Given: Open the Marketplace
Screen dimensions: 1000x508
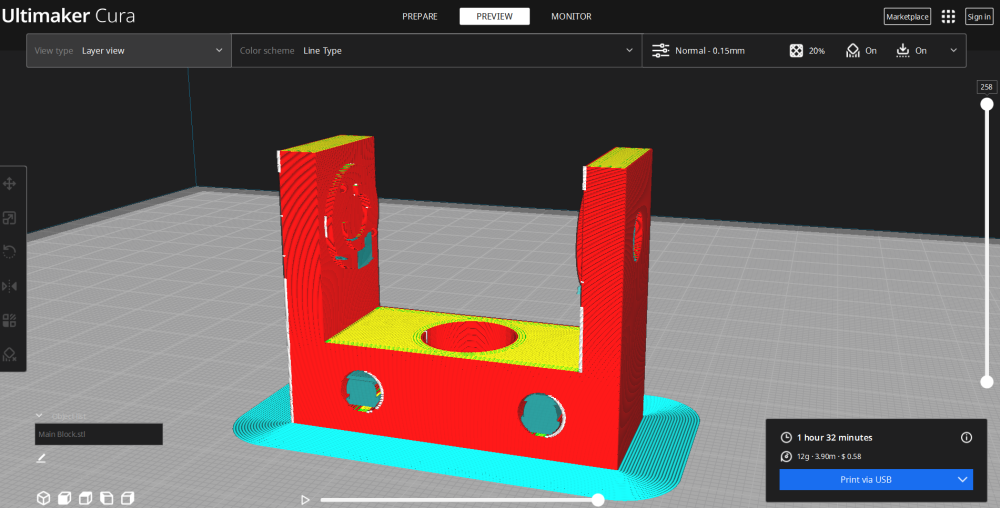Looking at the screenshot, I should [x=907, y=17].
